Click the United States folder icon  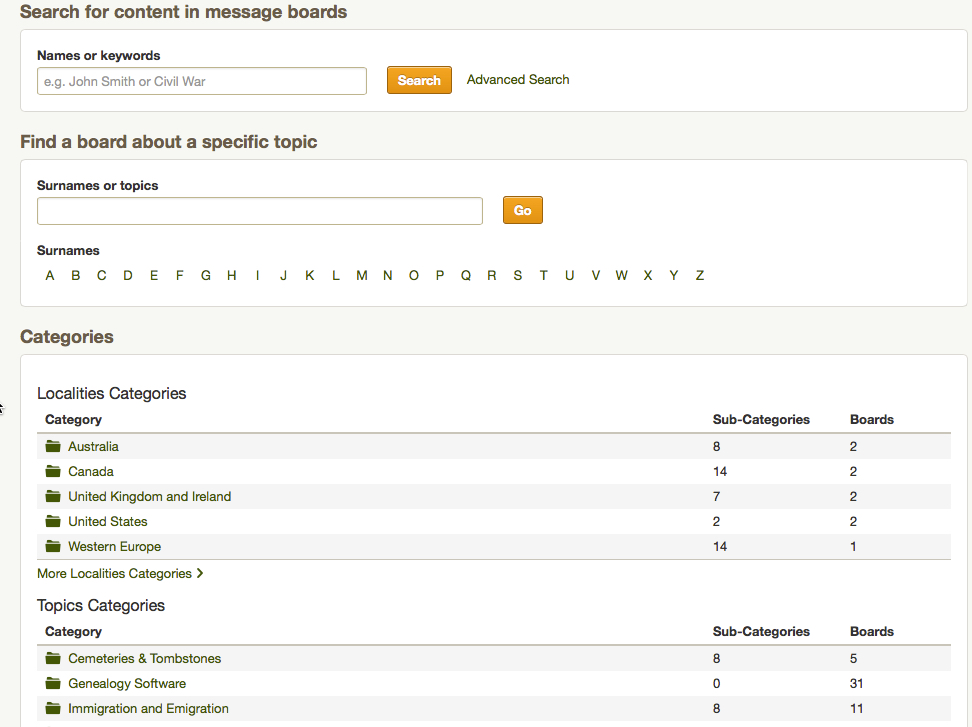click(53, 521)
